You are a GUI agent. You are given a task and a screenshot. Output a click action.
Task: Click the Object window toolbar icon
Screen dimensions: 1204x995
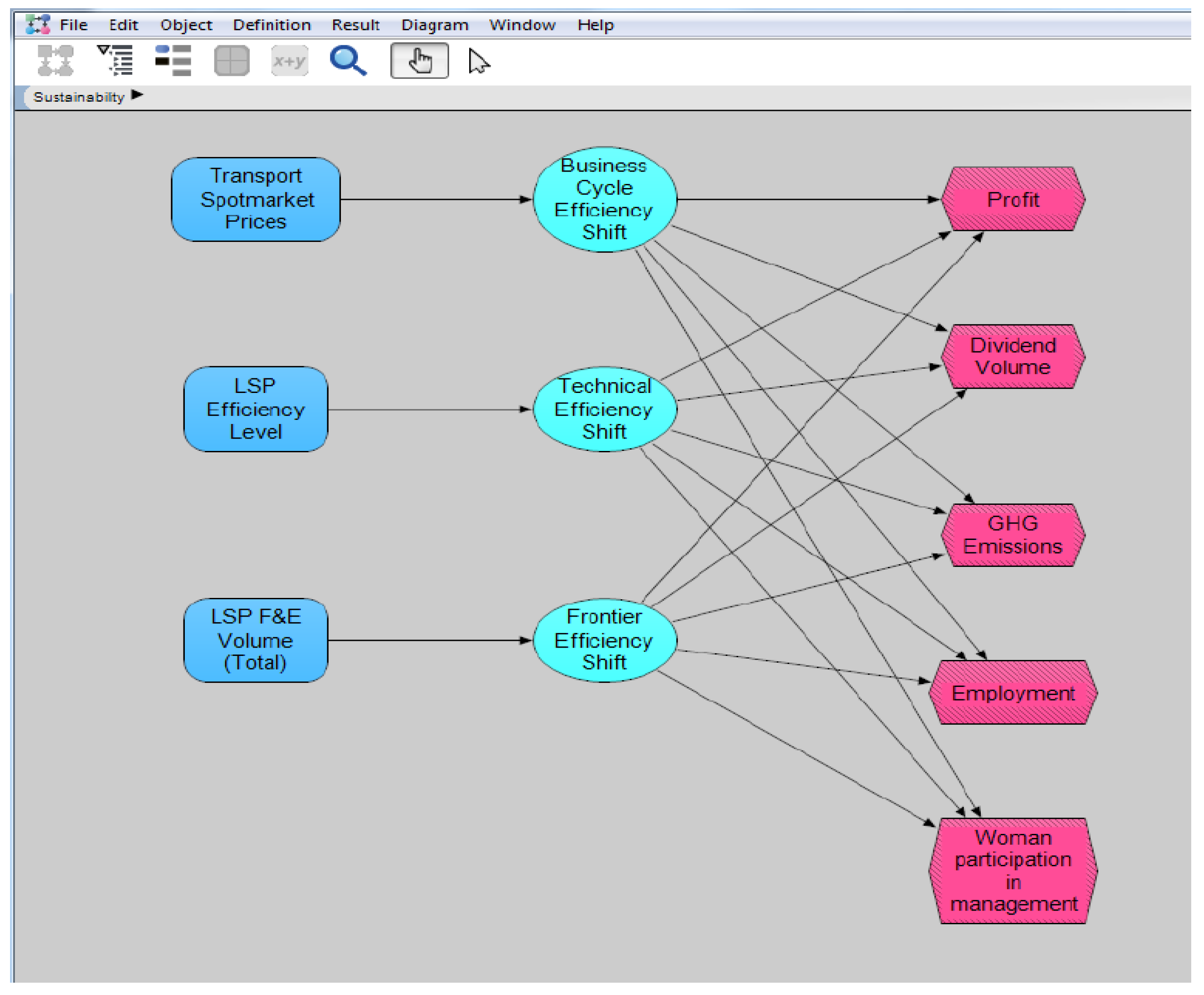coord(173,60)
